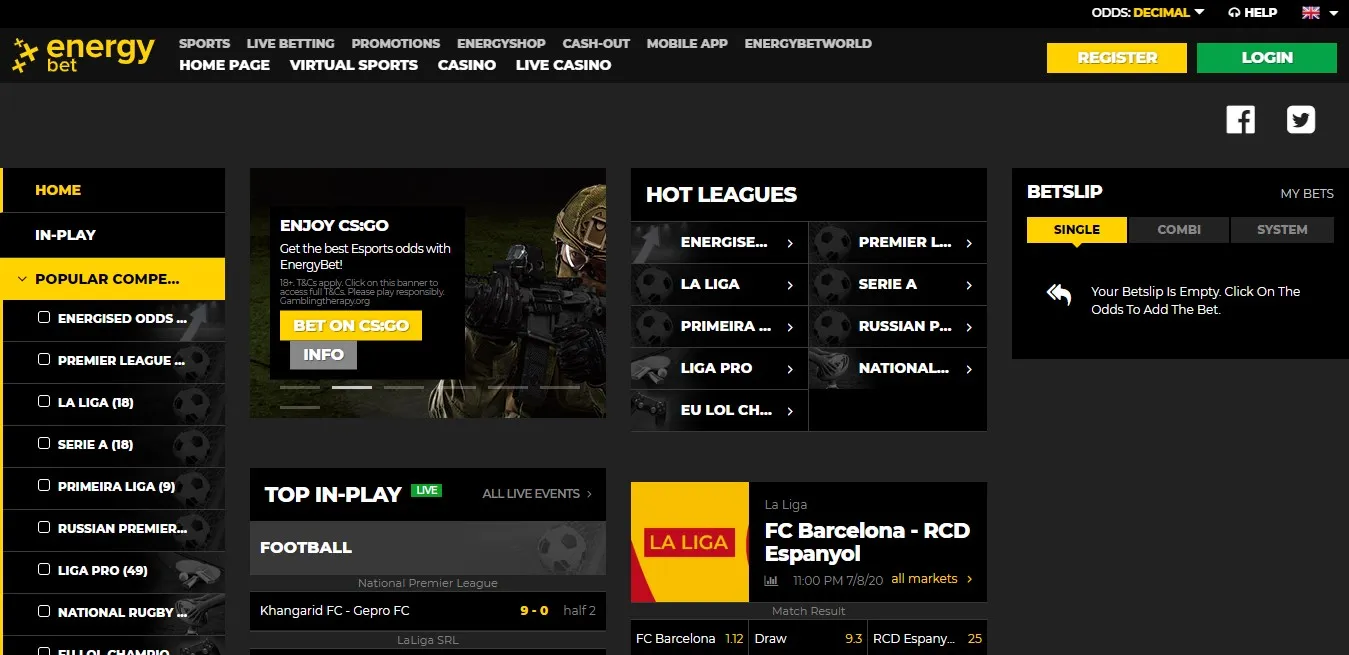
Task: Tick the Premier League checkbox
Action: (44, 360)
